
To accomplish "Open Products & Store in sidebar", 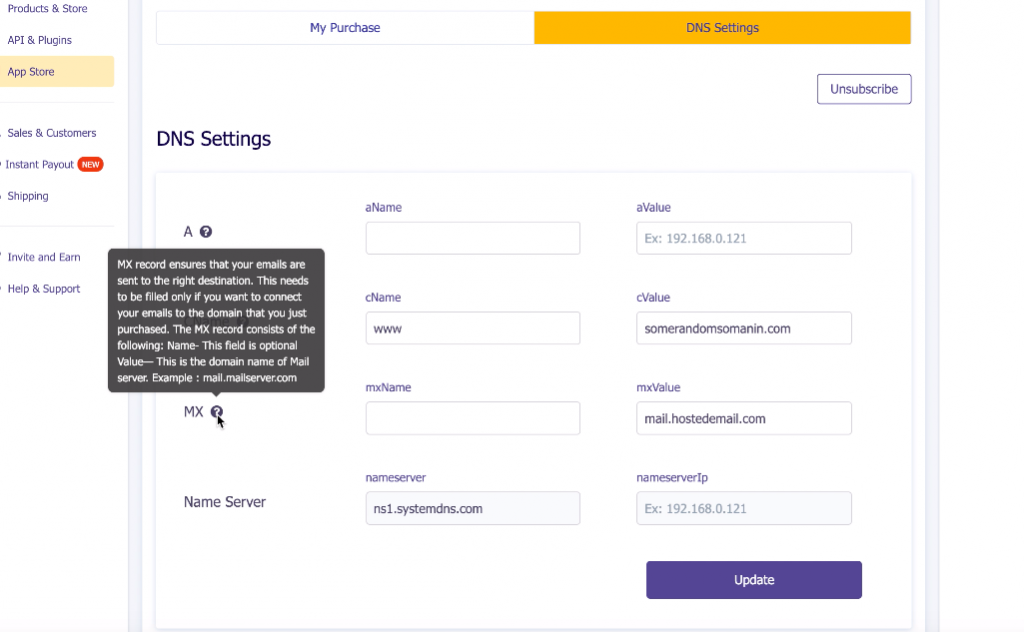I will [x=47, y=9].
